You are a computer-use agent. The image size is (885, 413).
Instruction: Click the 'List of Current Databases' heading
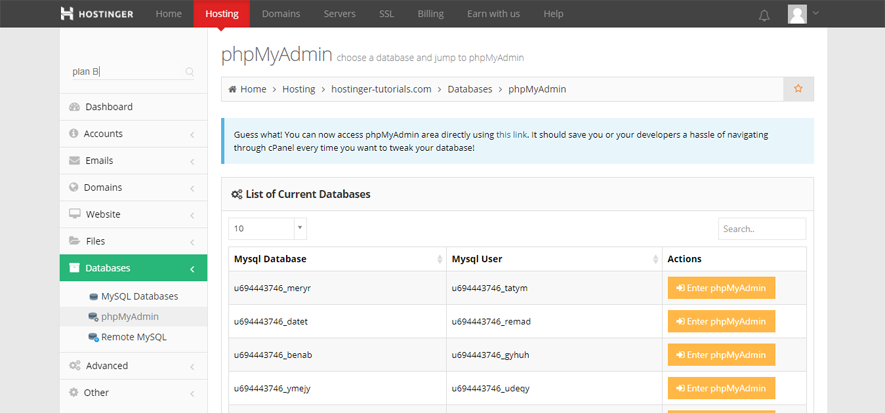[308, 194]
